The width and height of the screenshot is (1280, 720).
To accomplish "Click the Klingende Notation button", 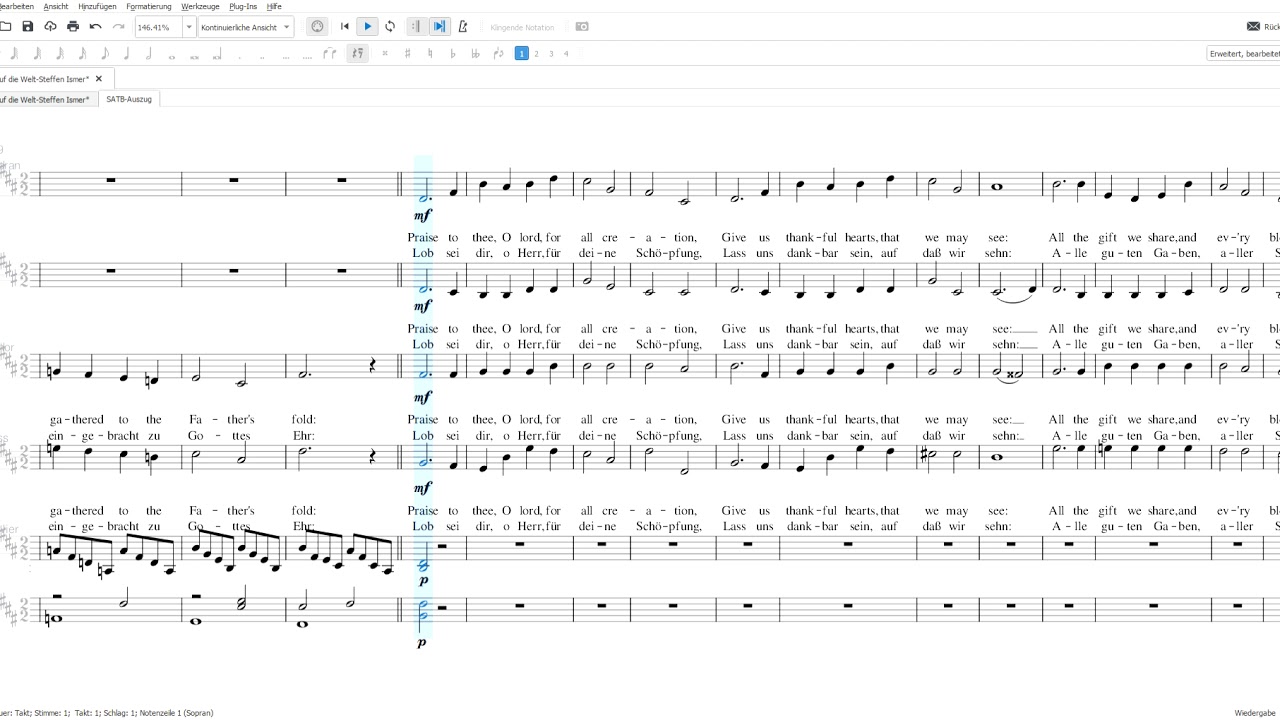I will tap(522, 27).
